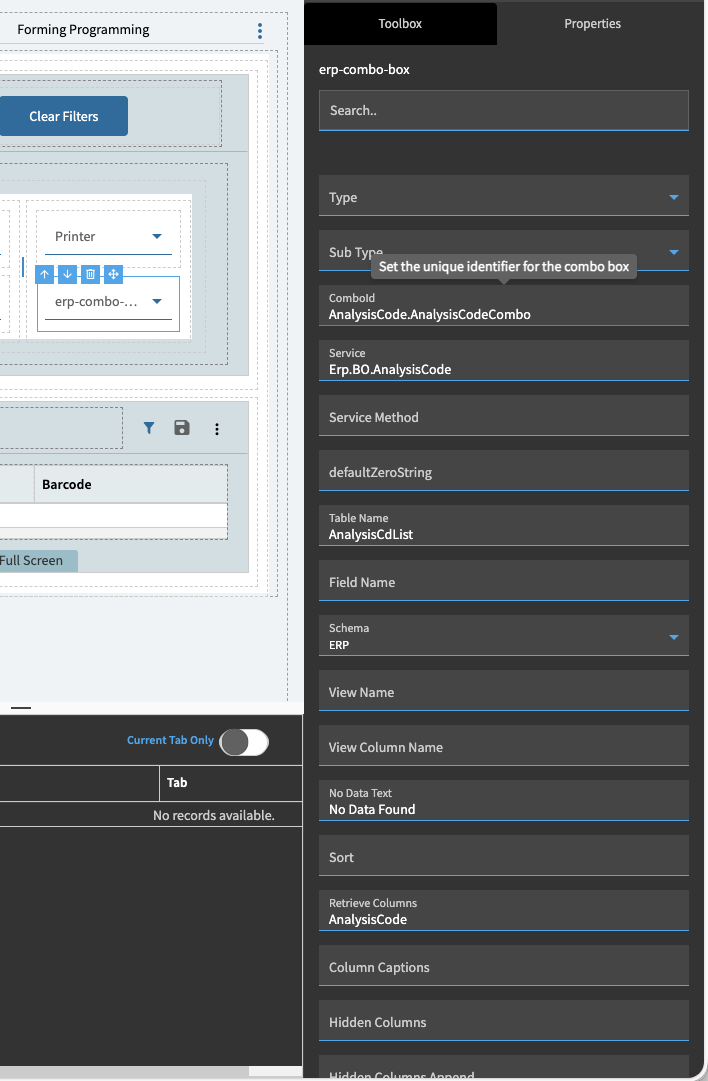708x1081 pixels.
Task: Click the grid filter funnel icon
Action: 149,428
